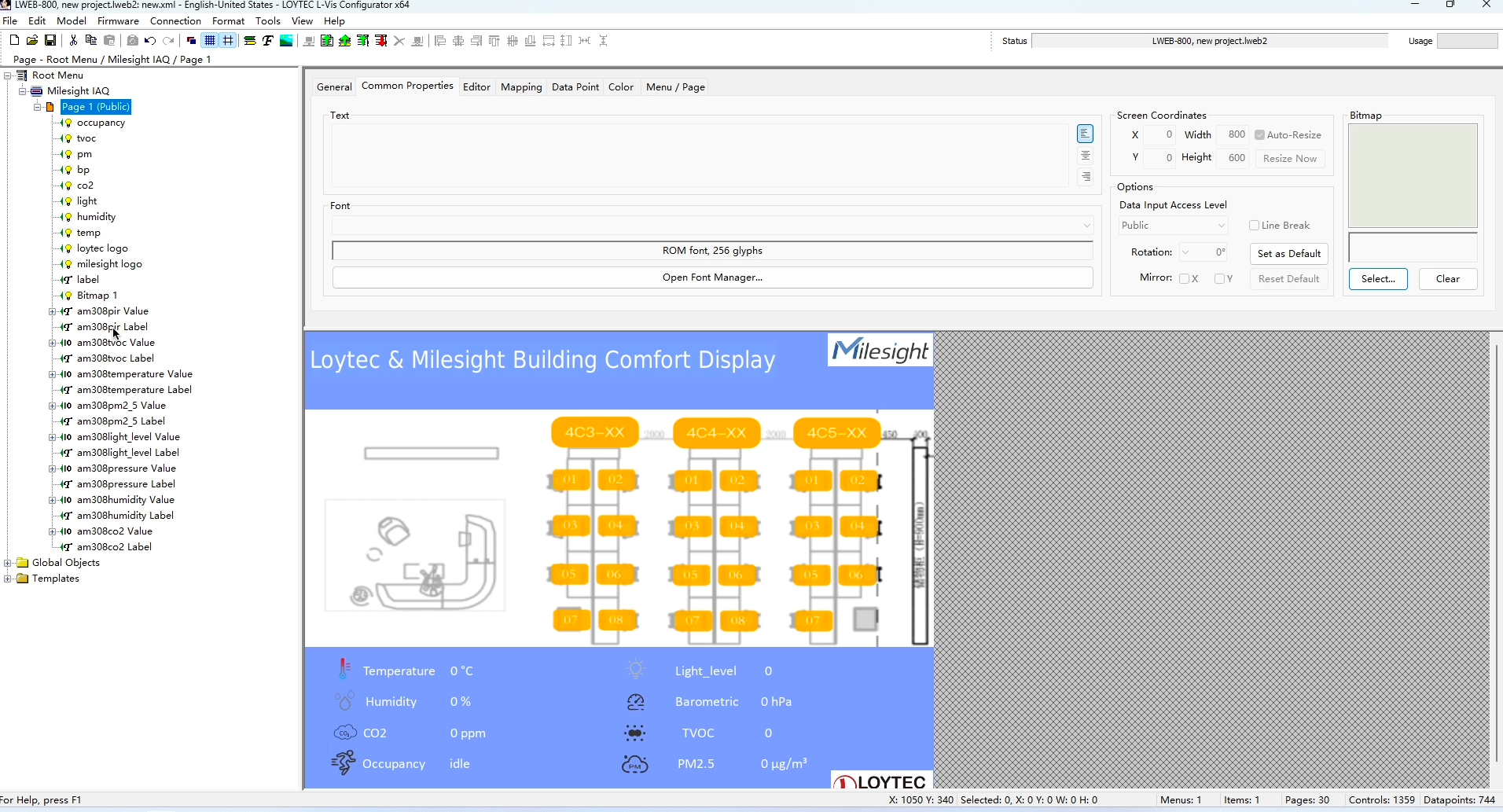Screen dimensions: 1503x812
Task: Expand the am308pir Value node
Action: coord(52,311)
